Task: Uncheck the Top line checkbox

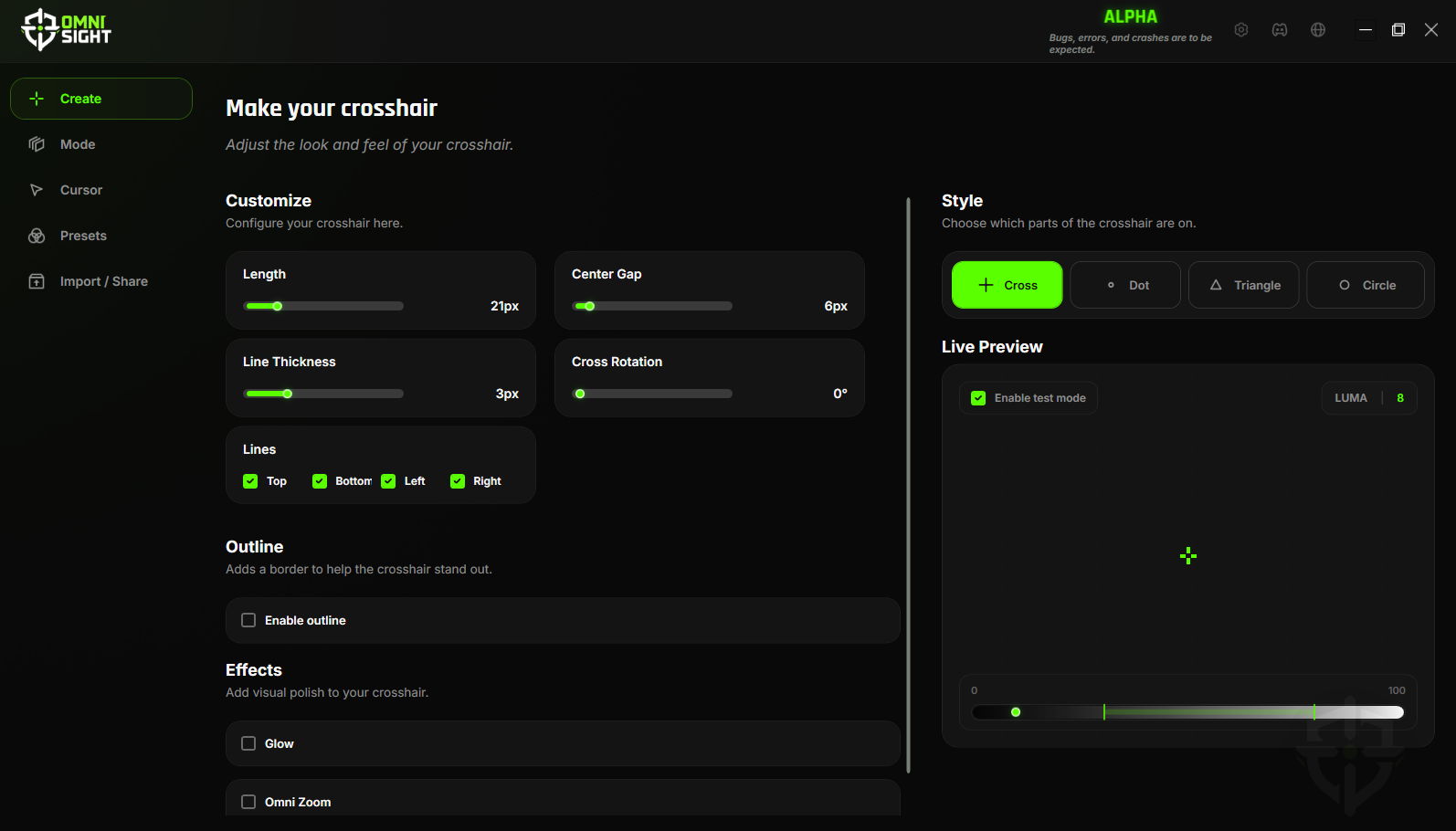Action: 250,481
